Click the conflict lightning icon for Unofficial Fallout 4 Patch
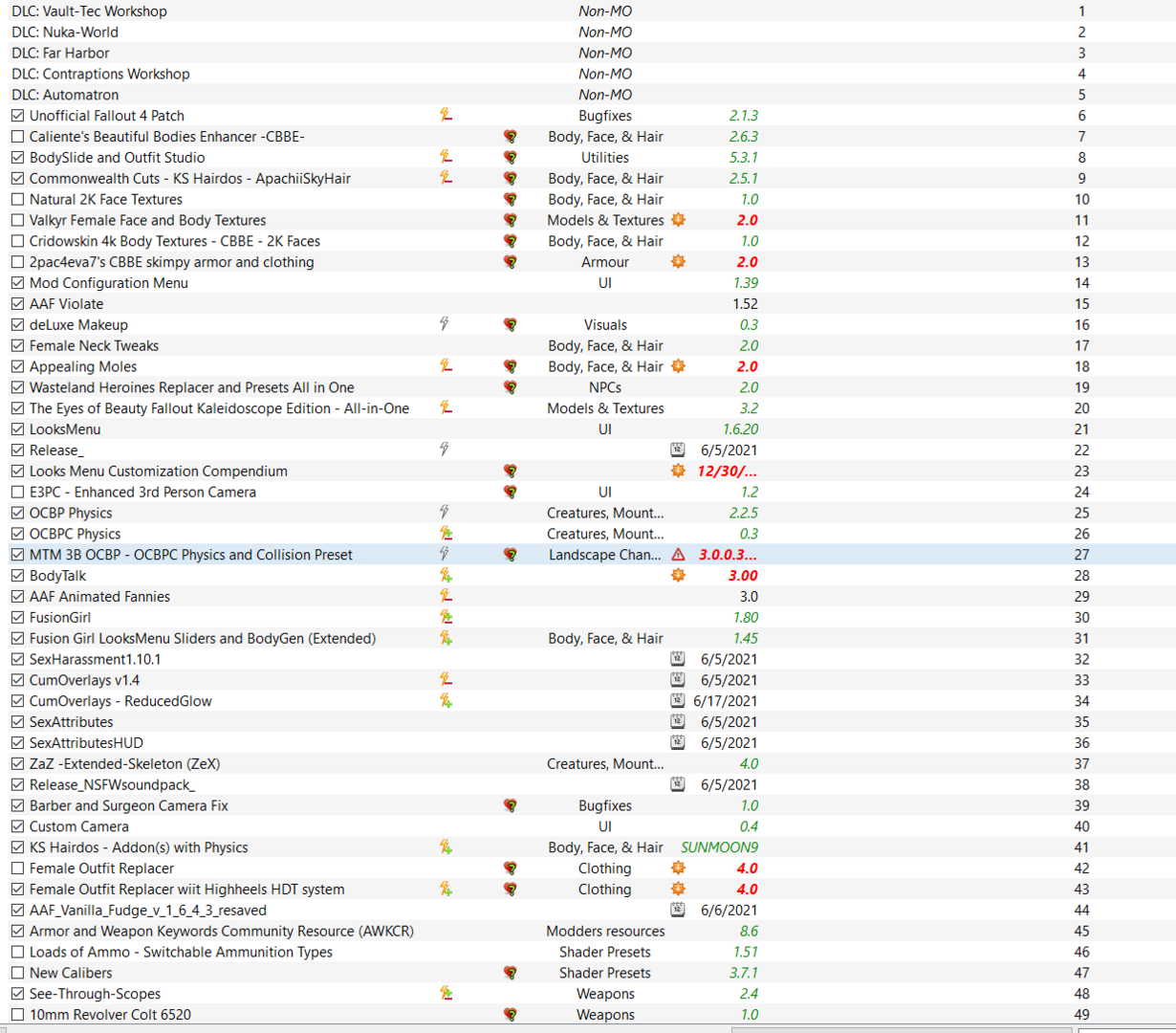This screenshot has width=1176, height=1033. [x=446, y=115]
